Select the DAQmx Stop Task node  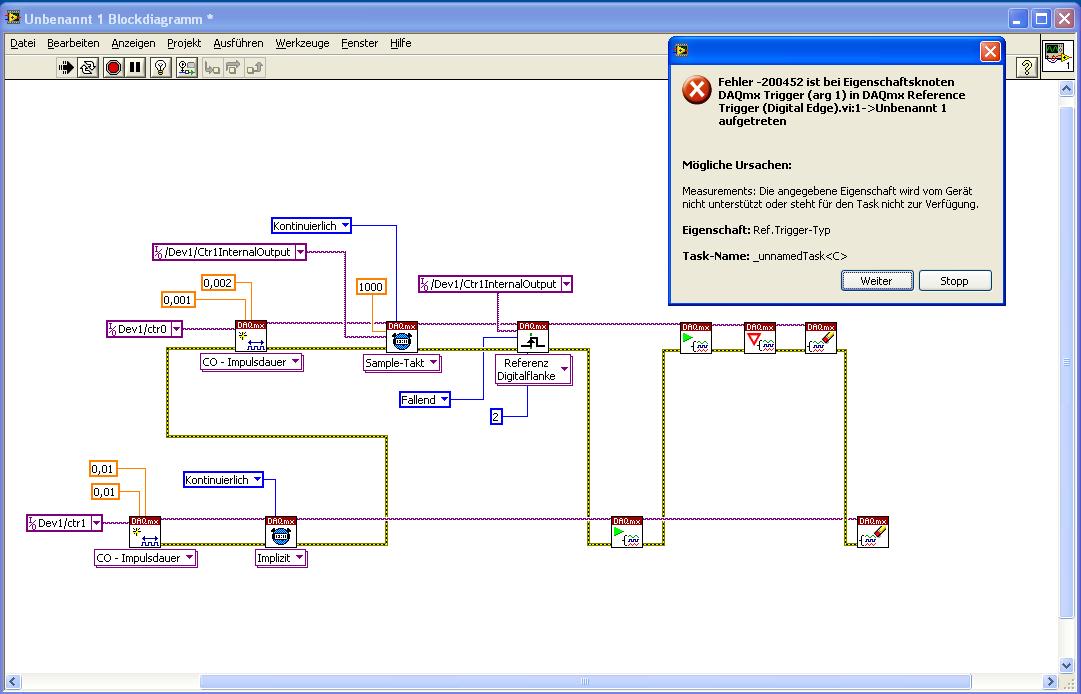pos(760,338)
